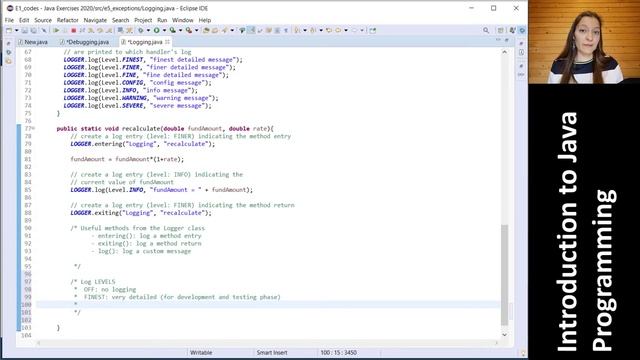Viewport: 640px width, 360px height.
Task: Open the External Tools dropdown arrow
Action: 196,30
